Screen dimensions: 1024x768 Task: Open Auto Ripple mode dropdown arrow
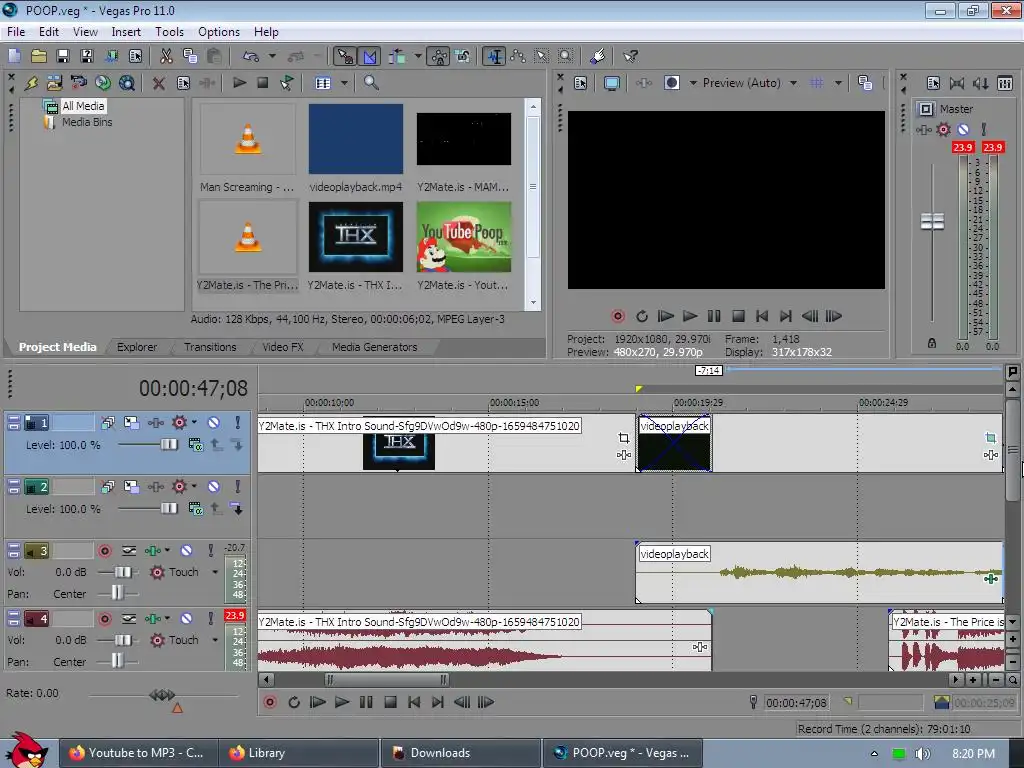pos(417,56)
